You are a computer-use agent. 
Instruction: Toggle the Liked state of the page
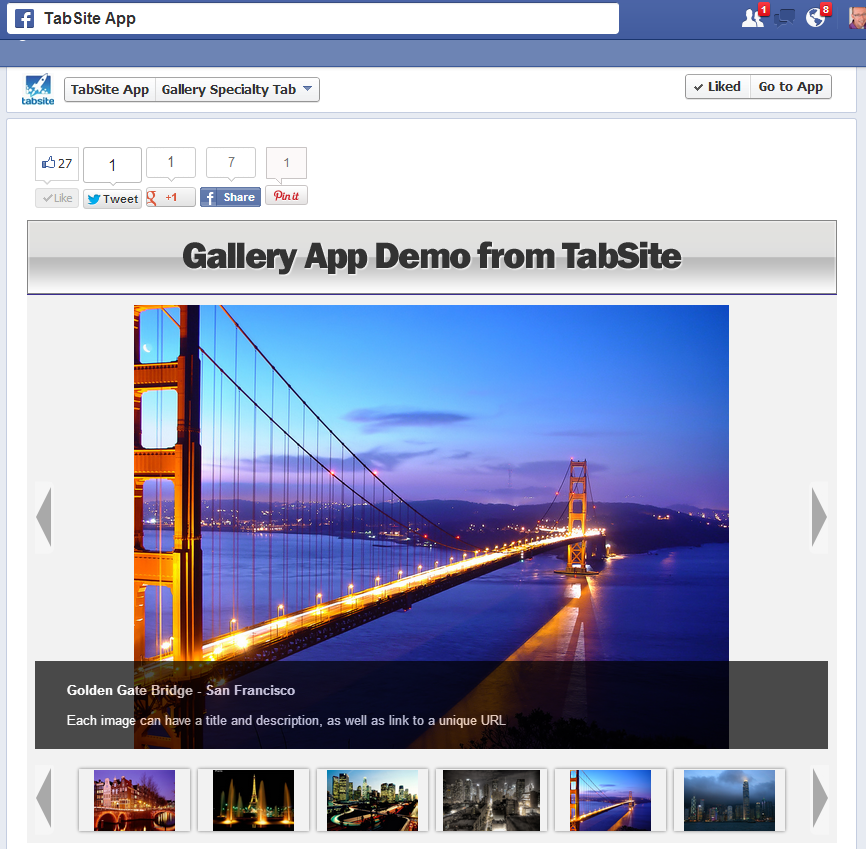(716, 86)
